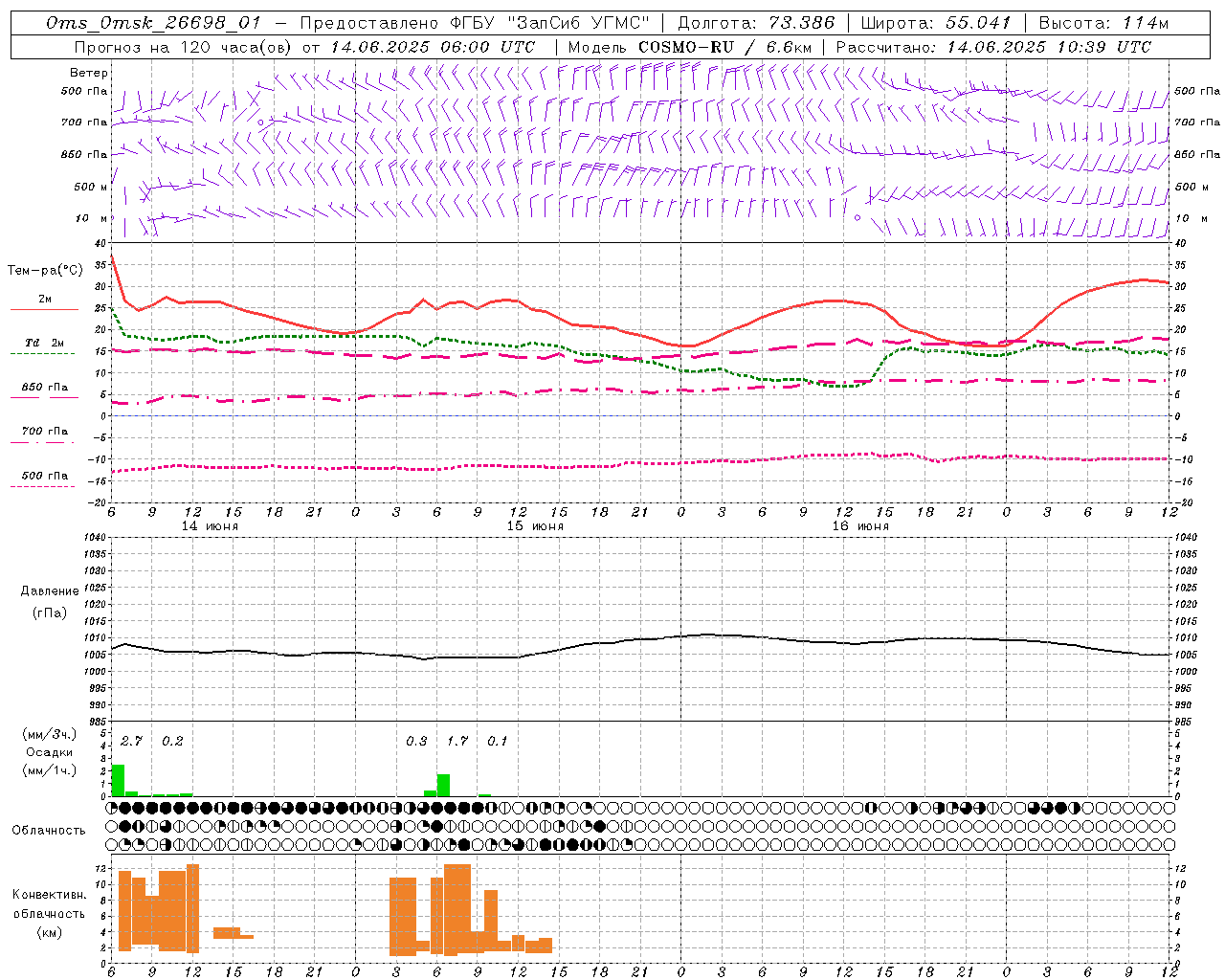Select the Высота: 114м field
The image size is (1225, 980).
click(1103, 23)
